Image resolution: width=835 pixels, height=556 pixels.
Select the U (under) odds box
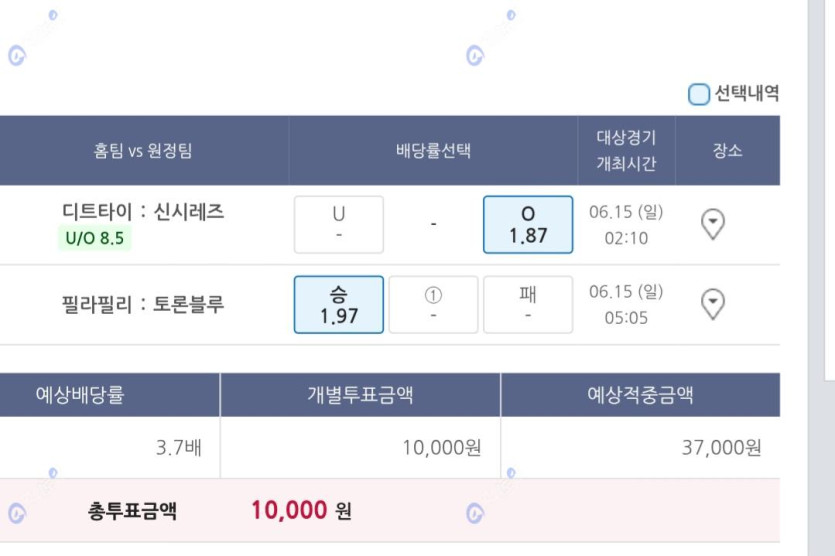(339, 224)
